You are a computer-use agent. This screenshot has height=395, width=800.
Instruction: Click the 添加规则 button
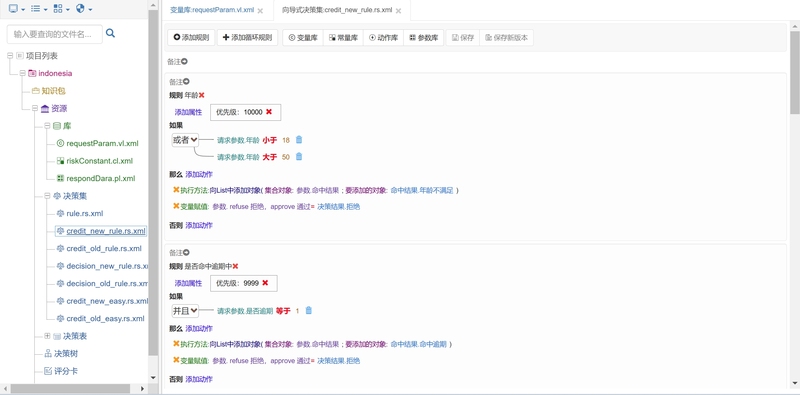click(191, 38)
